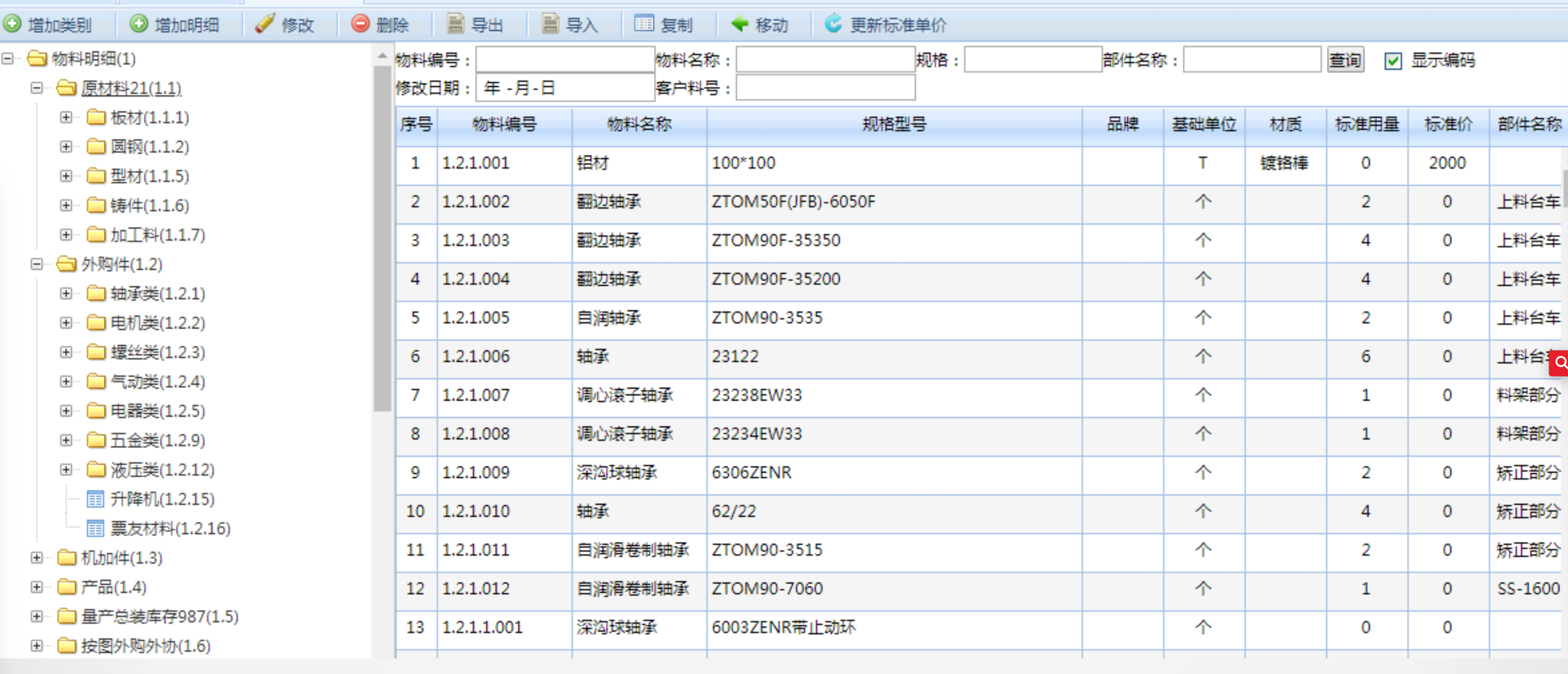The height and width of the screenshot is (674, 1568).
Task: Click the red 删除 icon
Action: pos(360,24)
